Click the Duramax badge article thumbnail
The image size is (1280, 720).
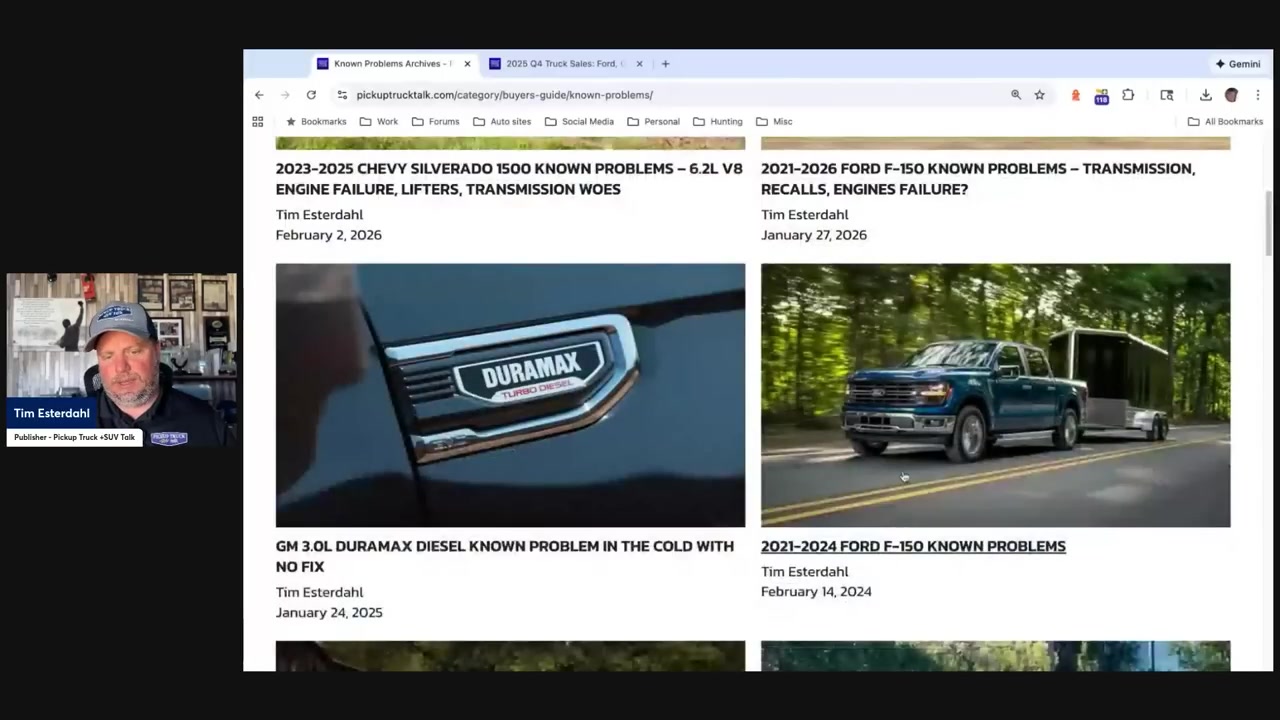point(510,395)
